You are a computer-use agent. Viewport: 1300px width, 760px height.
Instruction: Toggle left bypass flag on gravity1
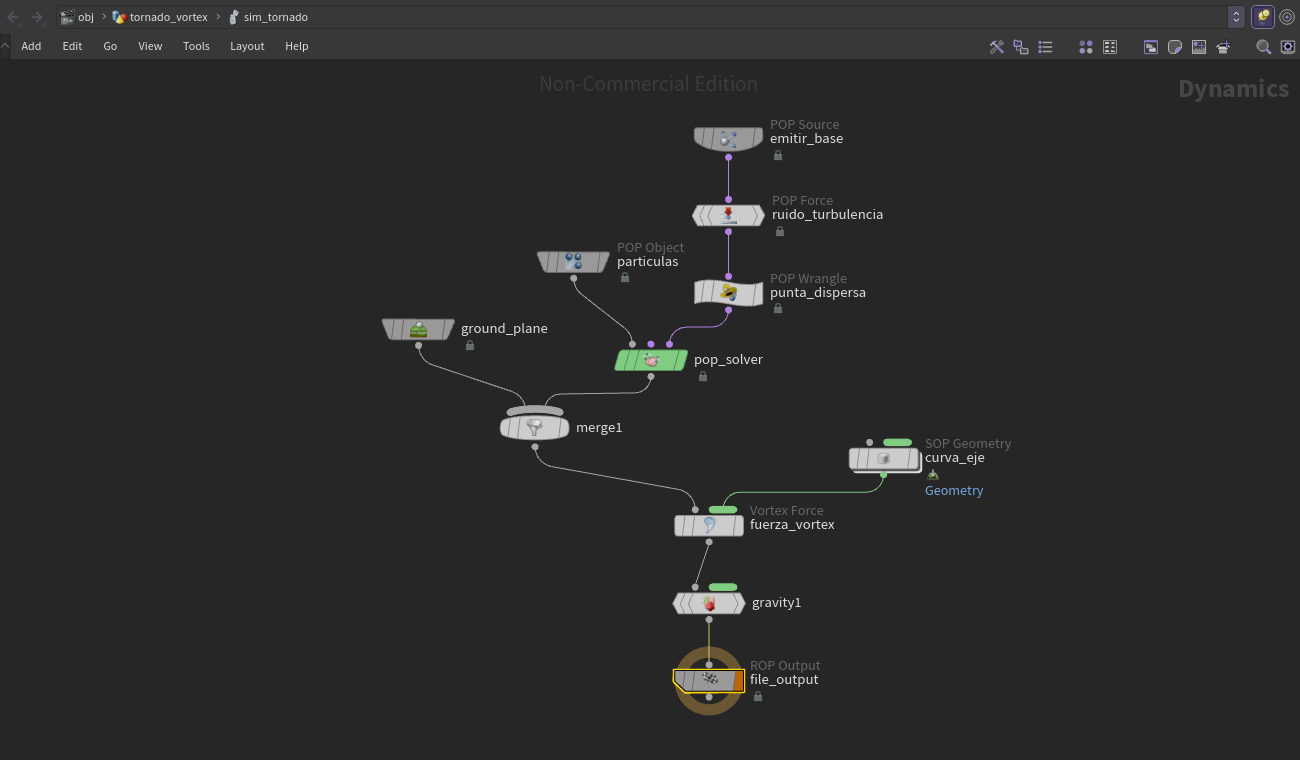click(x=680, y=603)
